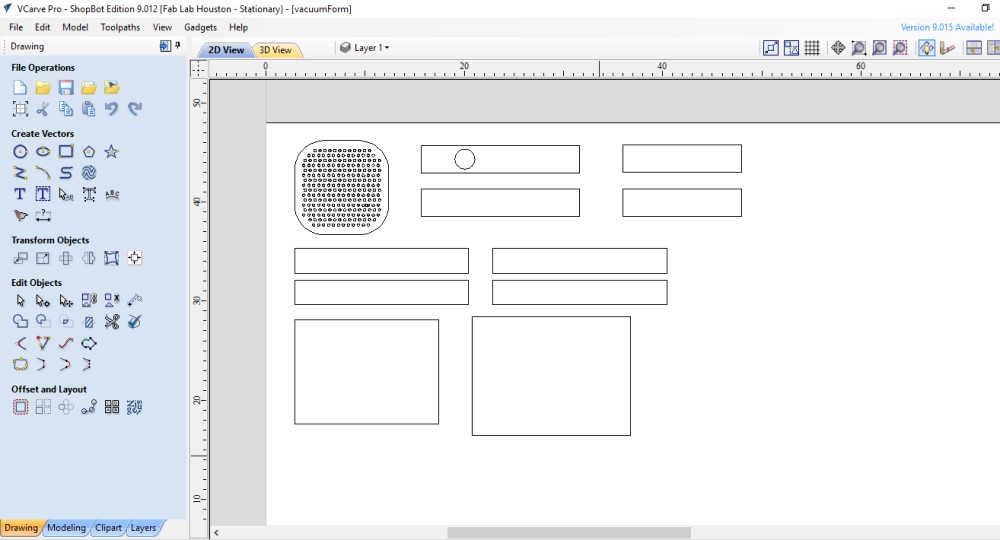Image resolution: width=1000 pixels, height=540 pixels.
Task: Click the Copy icon in File Operations
Action: click(x=66, y=109)
